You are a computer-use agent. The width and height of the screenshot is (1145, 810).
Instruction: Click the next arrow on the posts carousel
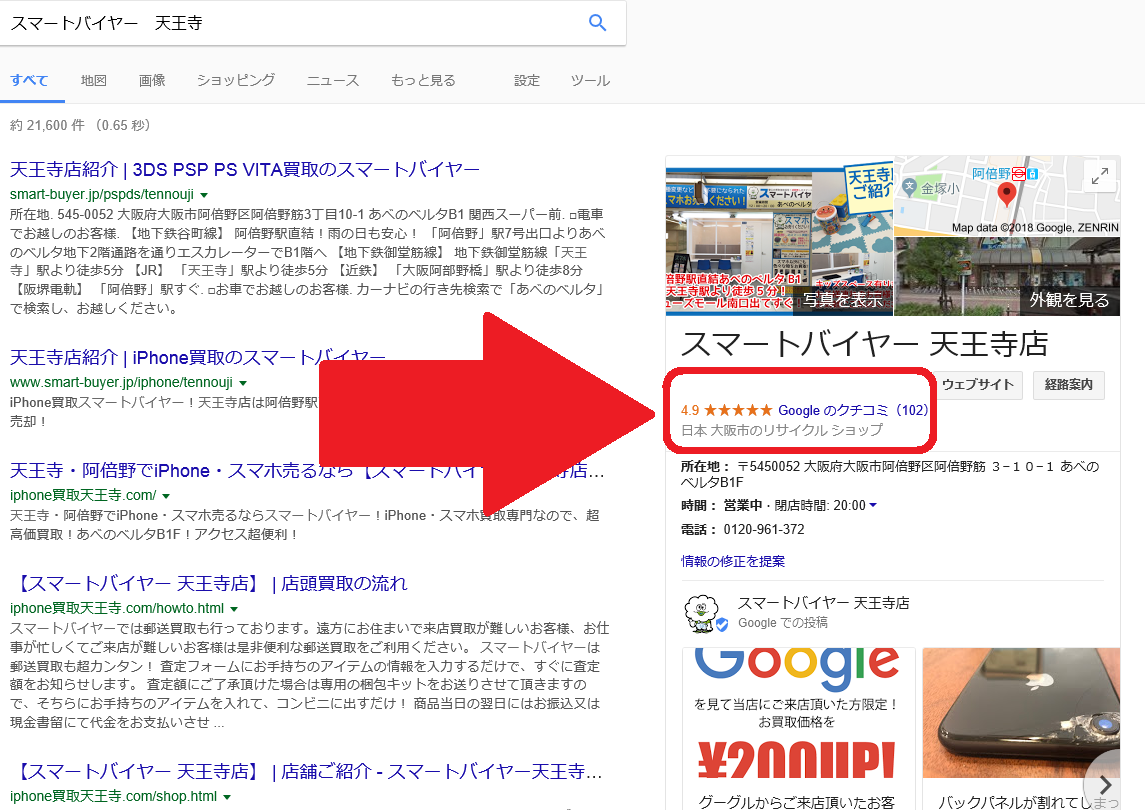point(1105,784)
